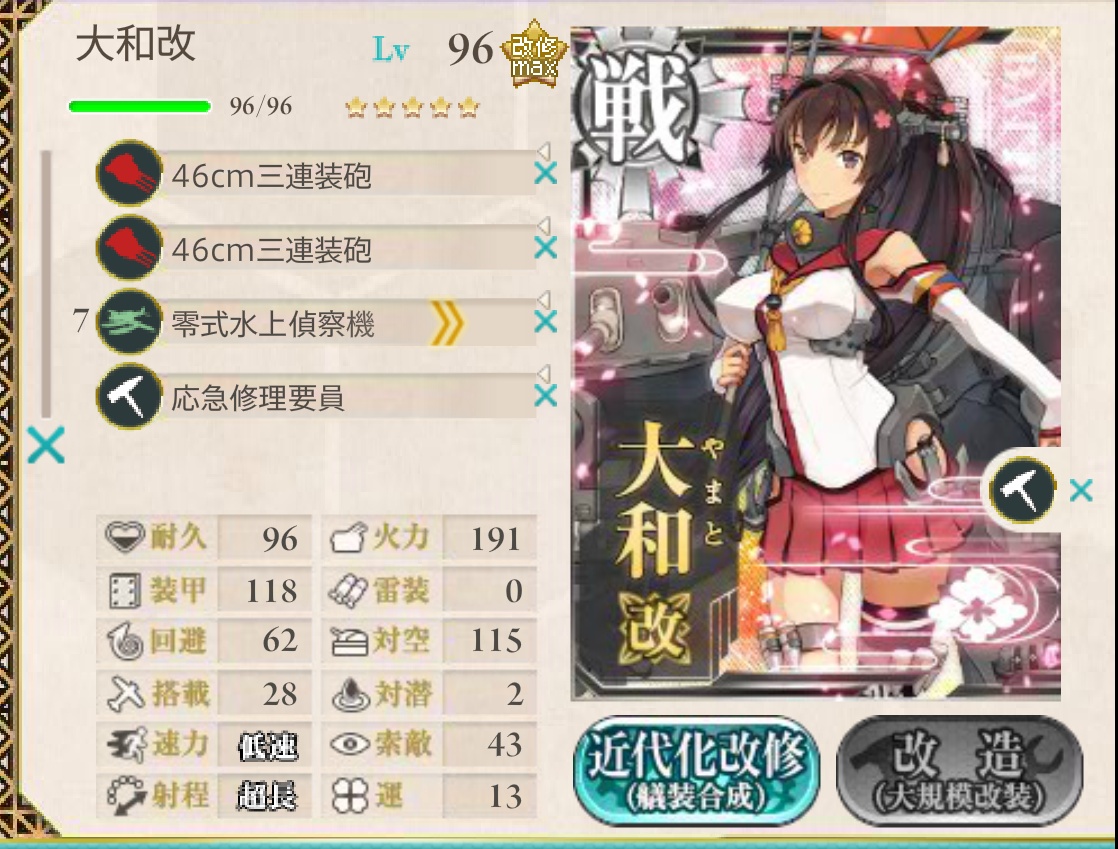Click the 改造 remodel button
This screenshot has width=1118, height=849.
click(x=960, y=771)
